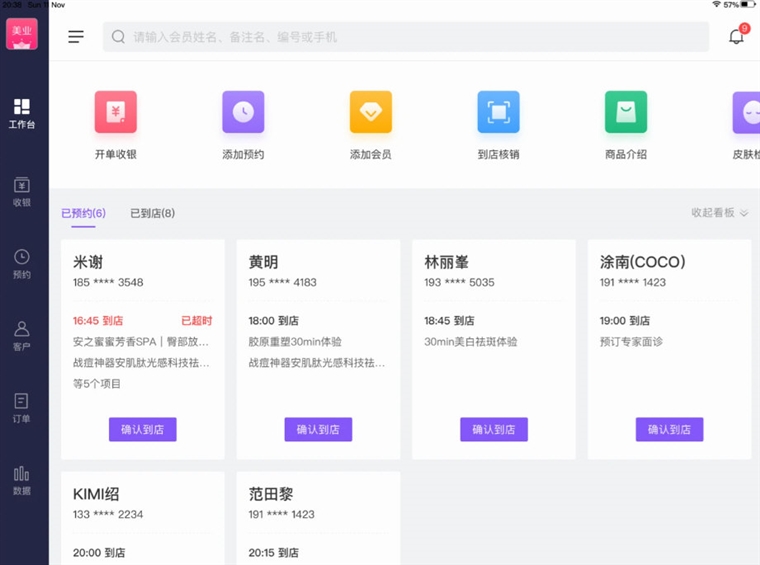
Task: Open 订单 in the sidebar
Action: (x=22, y=408)
